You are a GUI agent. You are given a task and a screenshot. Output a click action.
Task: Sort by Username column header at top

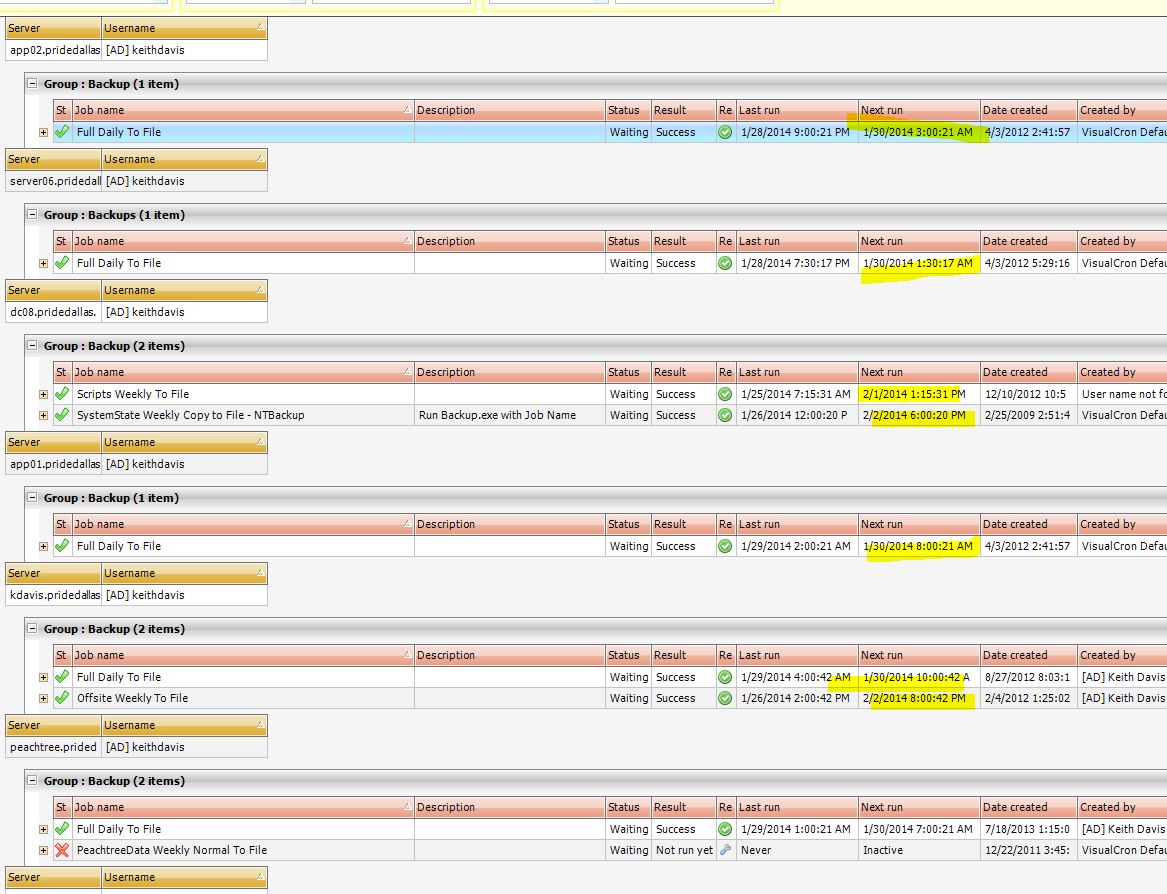coord(184,28)
